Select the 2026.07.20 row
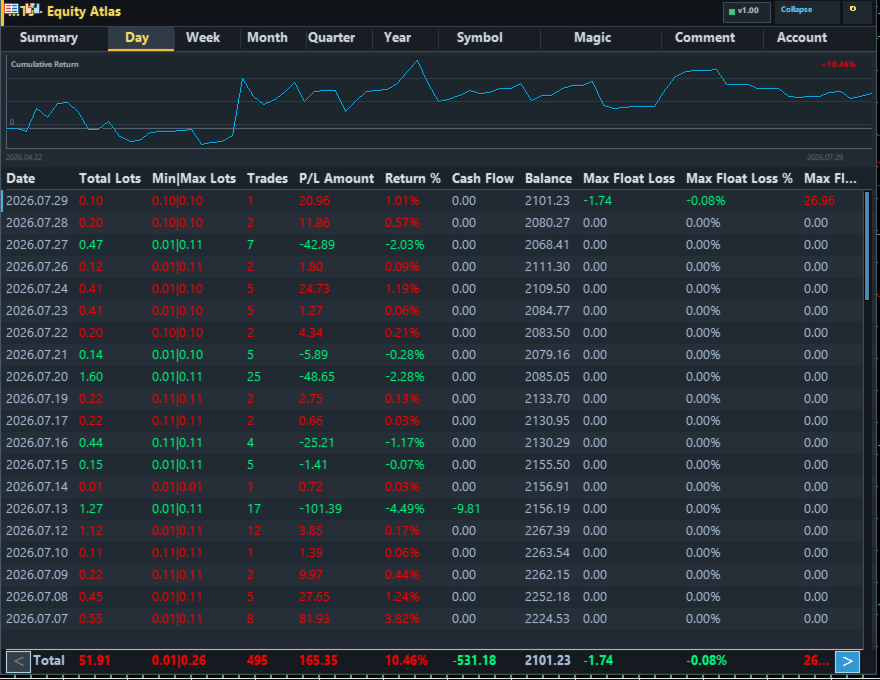This screenshot has width=880, height=680. click(x=432, y=377)
